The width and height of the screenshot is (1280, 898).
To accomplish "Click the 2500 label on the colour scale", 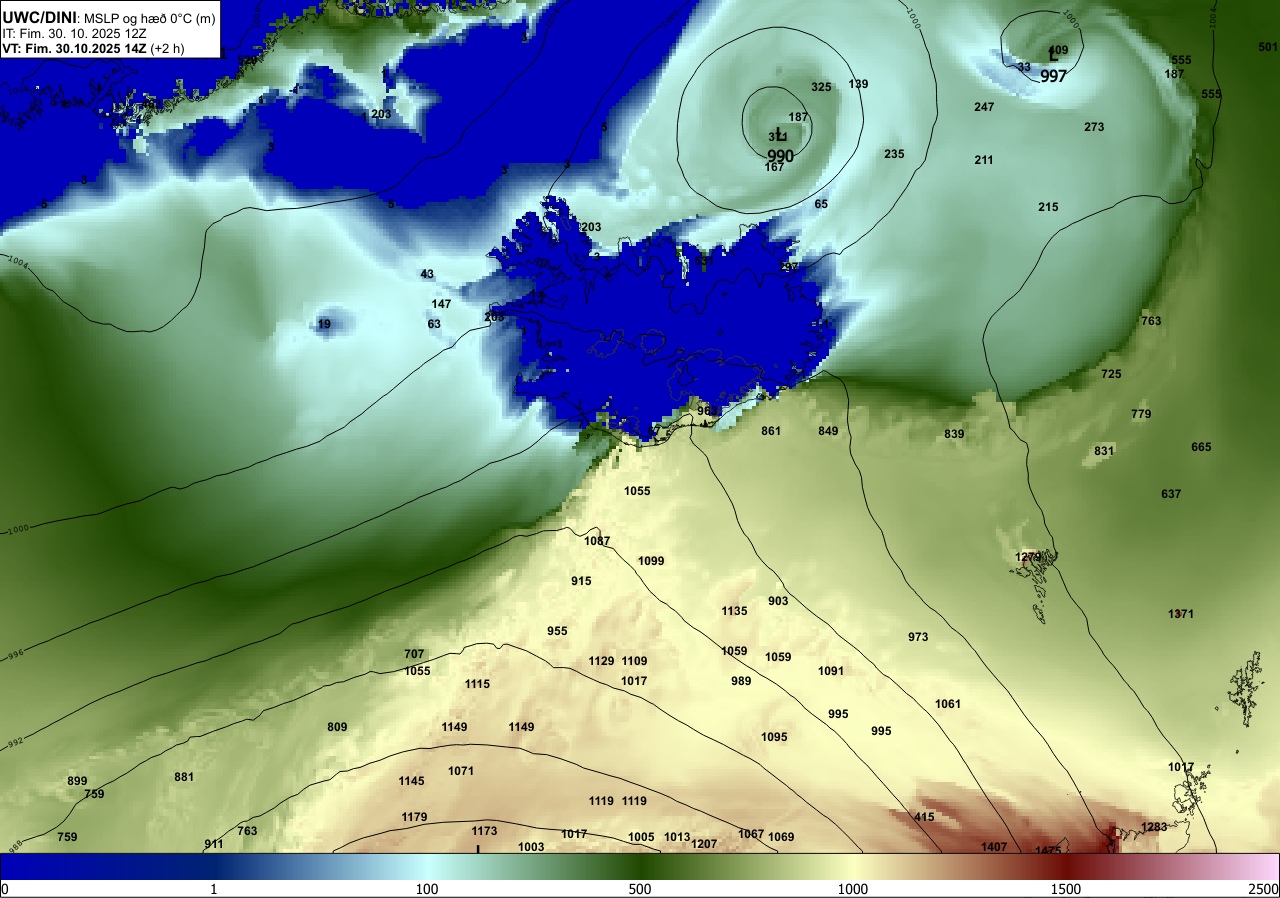I will (1264, 889).
